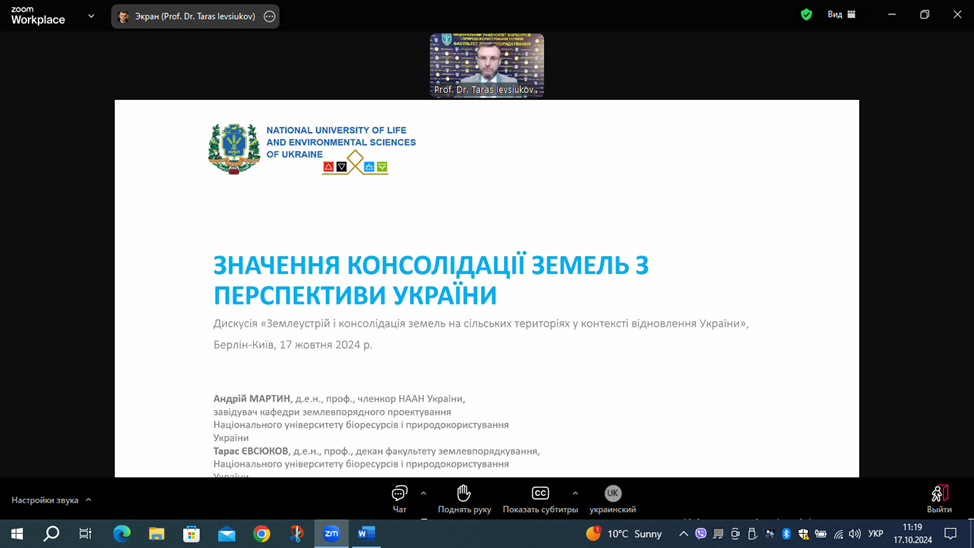Click Prof. Dr. Taras Ievsiukov video thumbnail
Screen dimensions: 974x548
coord(487,65)
